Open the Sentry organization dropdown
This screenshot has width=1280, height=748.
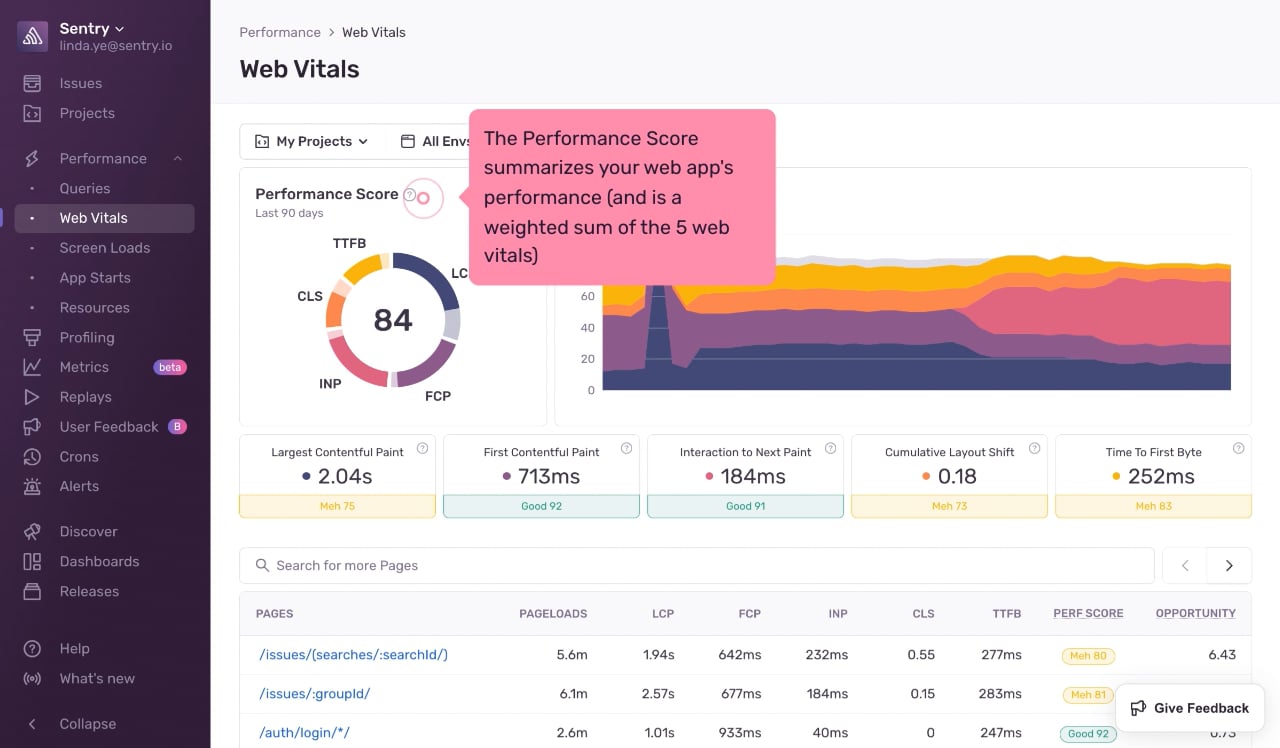[x=92, y=29]
